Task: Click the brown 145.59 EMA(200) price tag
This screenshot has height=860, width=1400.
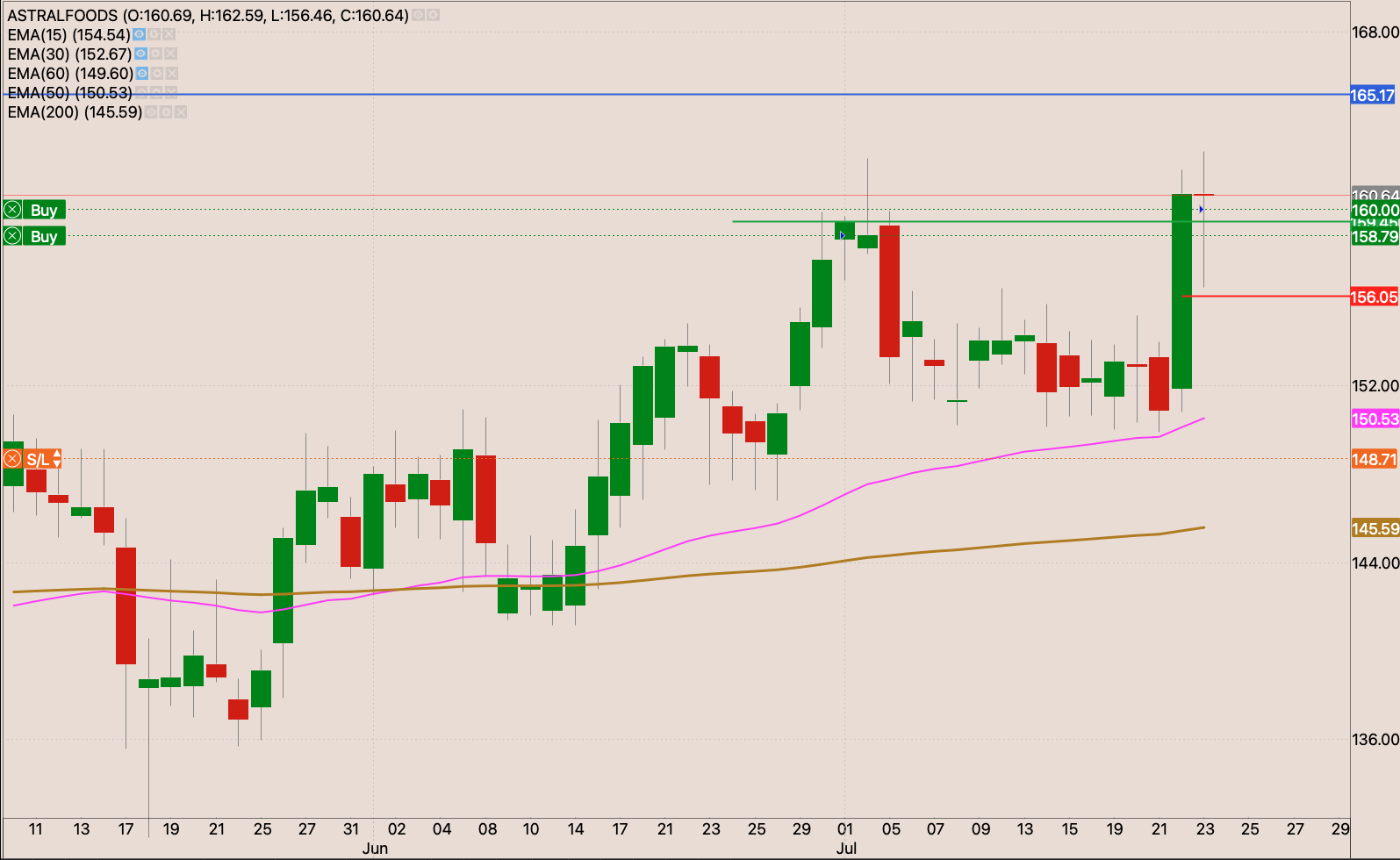Action: point(1374,528)
